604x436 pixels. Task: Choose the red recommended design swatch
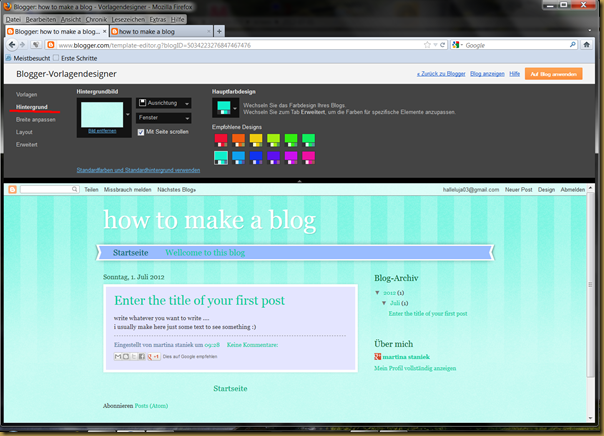click(x=221, y=140)
